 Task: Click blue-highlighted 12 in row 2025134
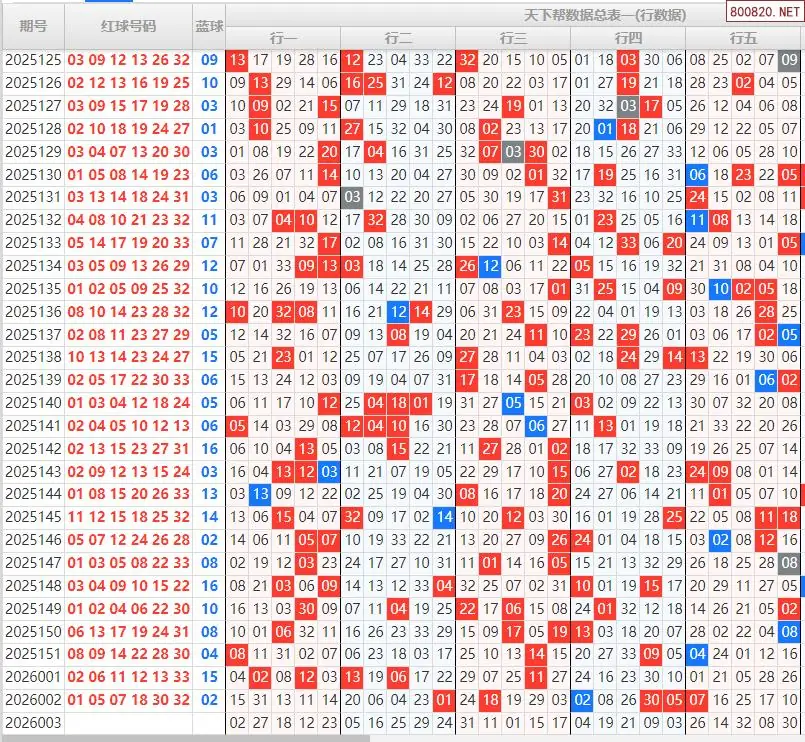(490, 265)
